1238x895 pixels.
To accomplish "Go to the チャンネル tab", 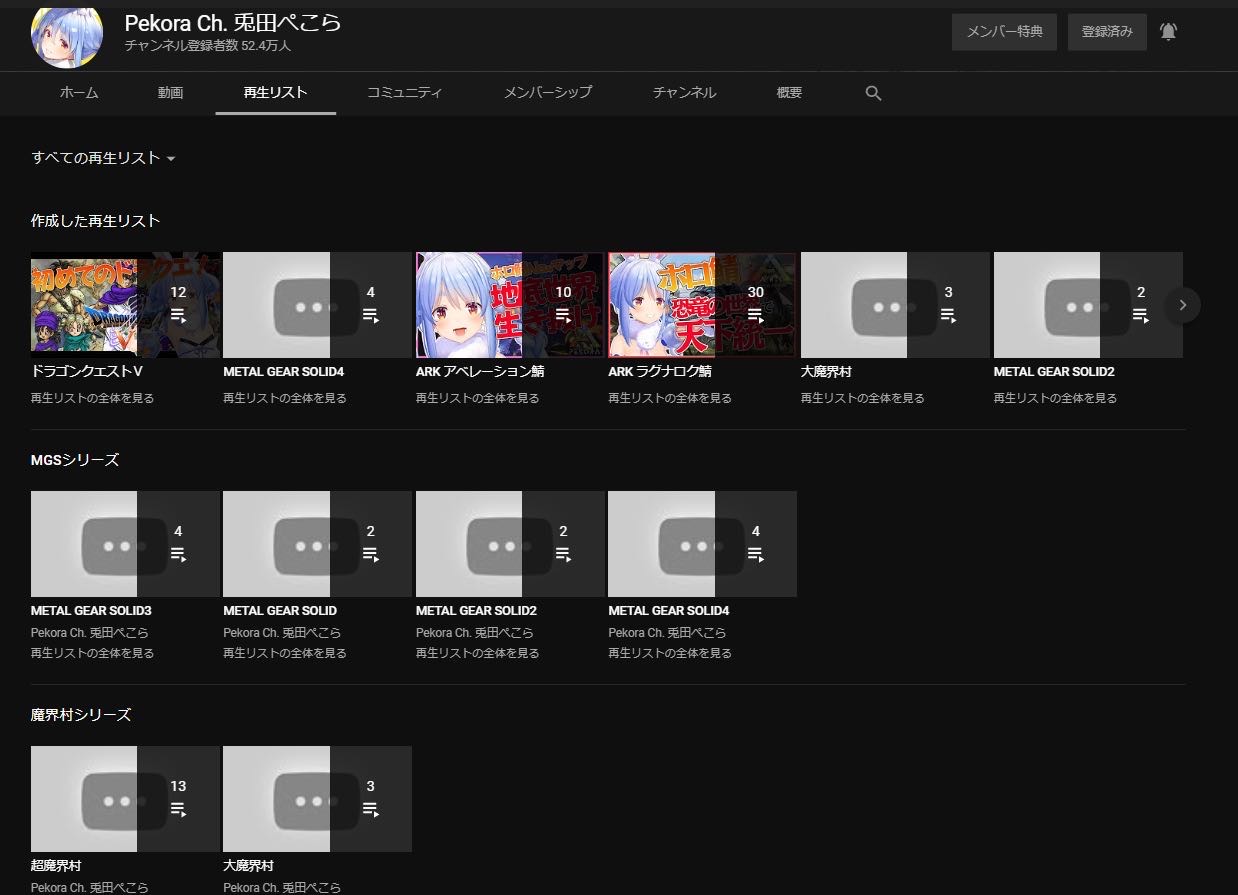I will point(684,92).
